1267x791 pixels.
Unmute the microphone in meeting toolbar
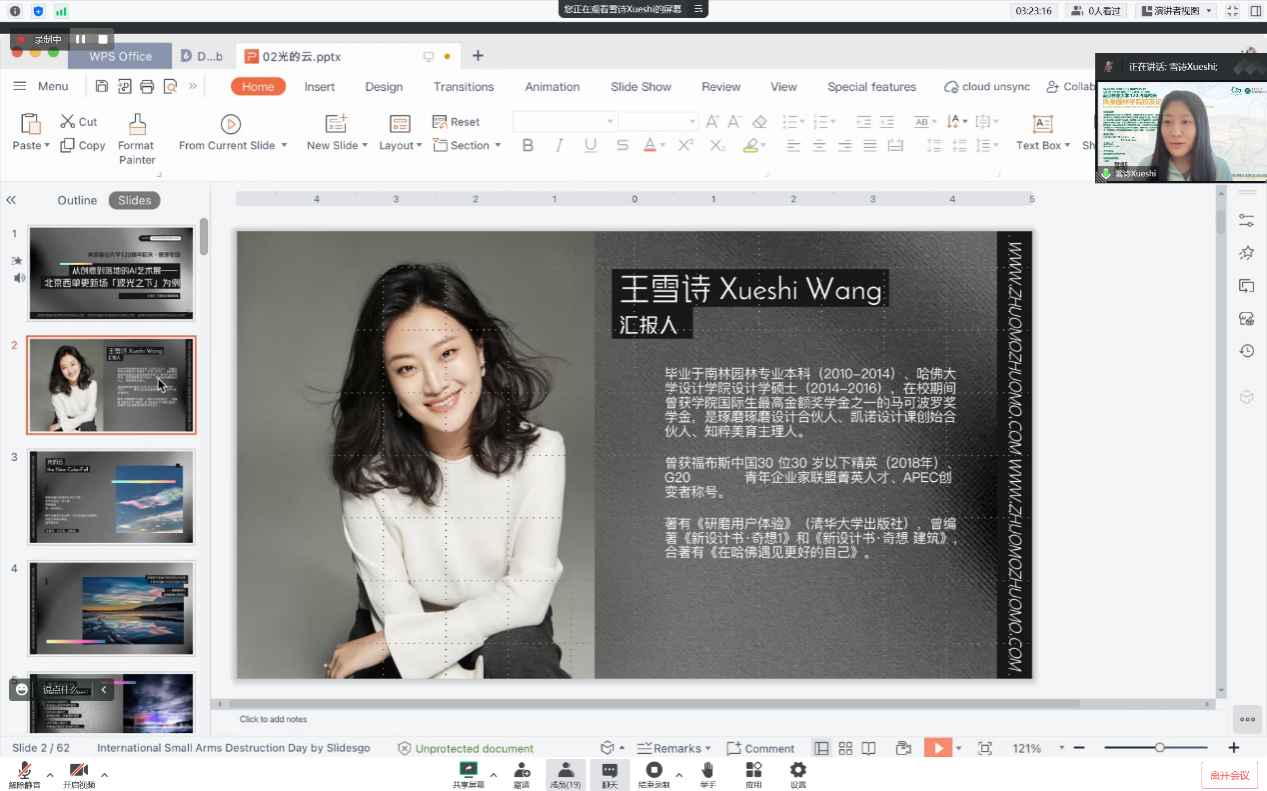(25, 771)
